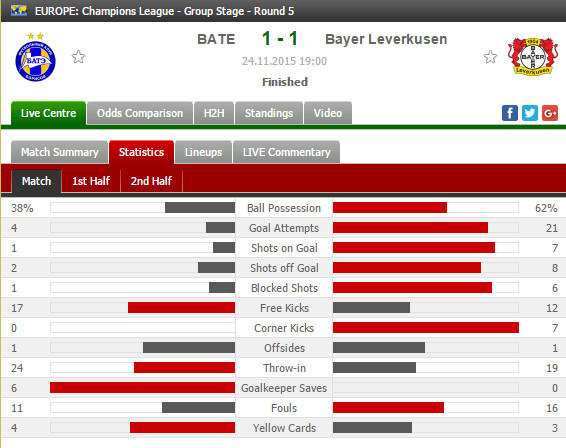This screenshot has width=566, height=448.
Task: Click the Bayer Leverkusen team name link
Action: [386, 39]
